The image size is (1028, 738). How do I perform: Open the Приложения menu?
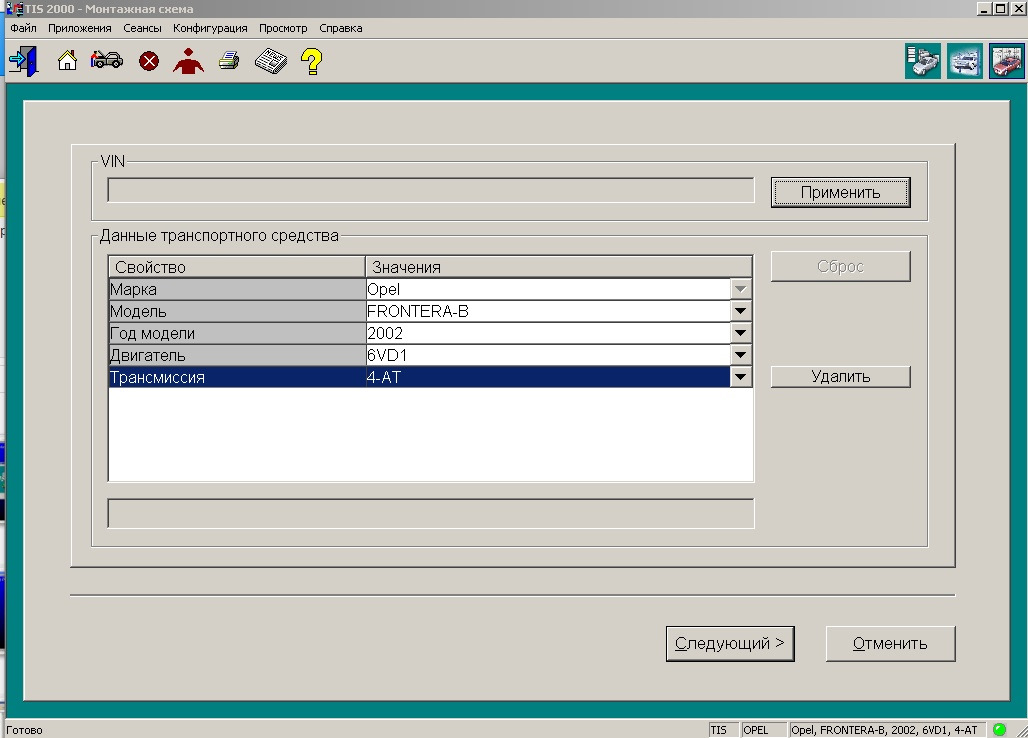[x=79, y=28]
